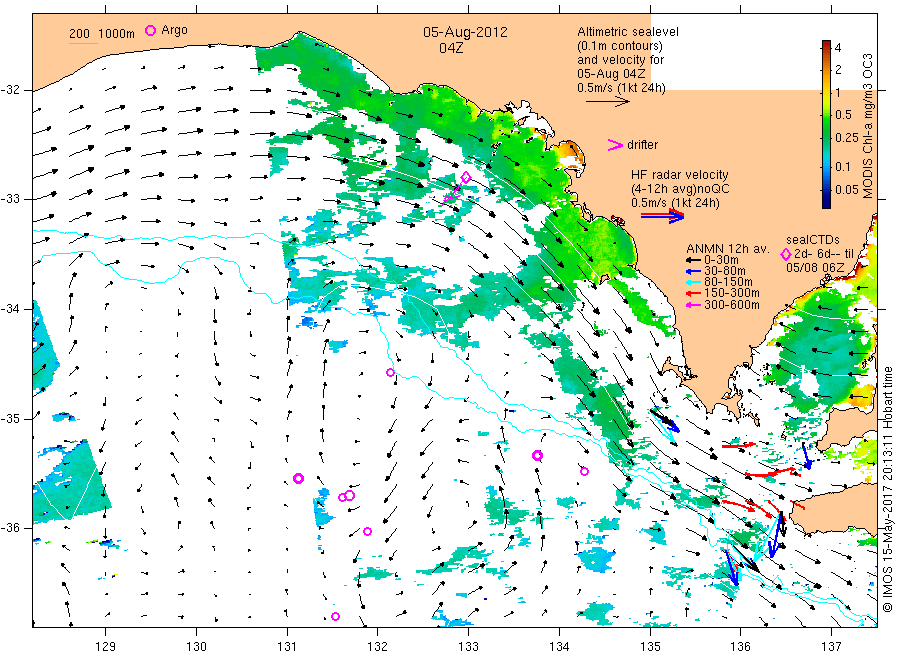This screenshot has height=660, width=900.
Task: Click the '300-600m' depth label
Action: [x=732, y=305]
